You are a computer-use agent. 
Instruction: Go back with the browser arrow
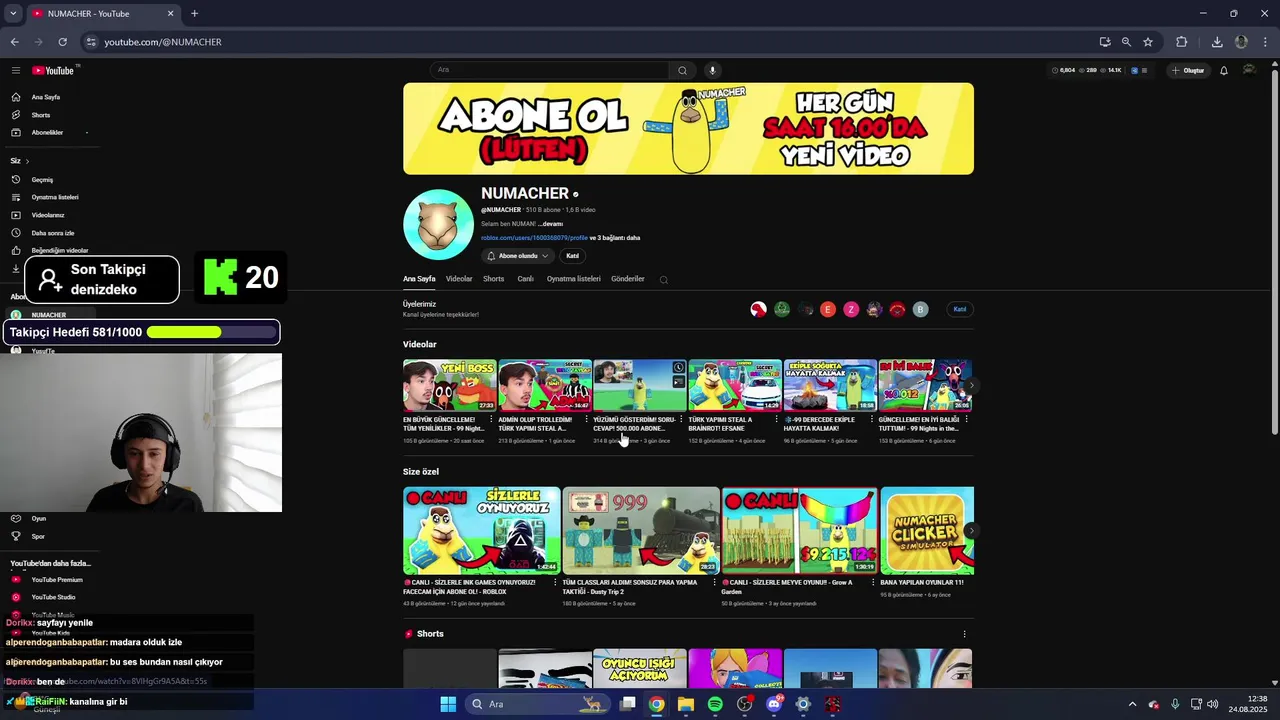pos(15,42)
